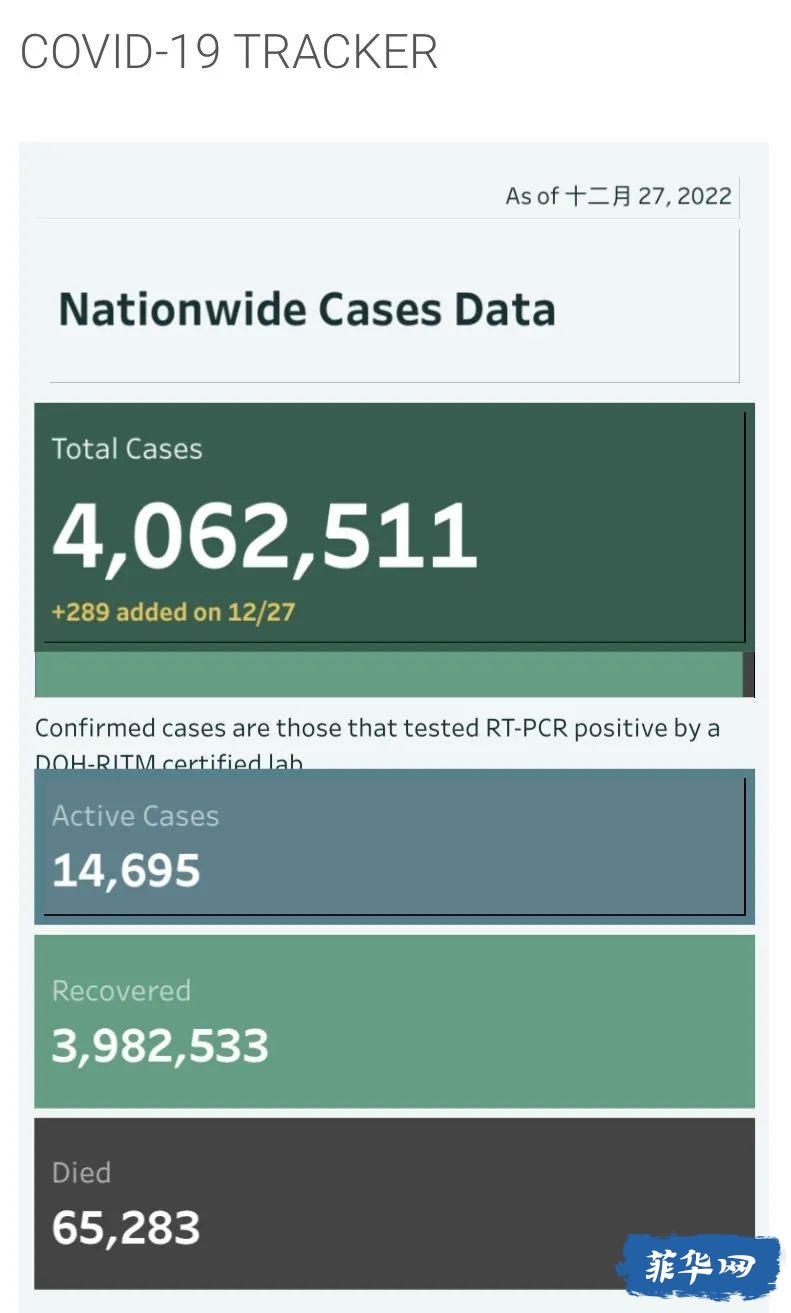Click the confirmed cases RT-PCR description text
Image resolution: width=791 pixels, height=1313 pixels.
click(x=377, y=743)
